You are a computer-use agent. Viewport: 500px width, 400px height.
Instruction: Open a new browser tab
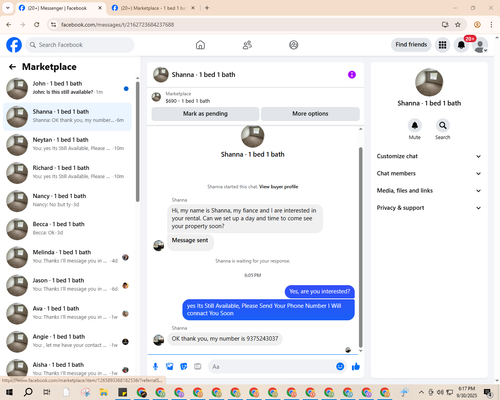click(x=207, y=8)
